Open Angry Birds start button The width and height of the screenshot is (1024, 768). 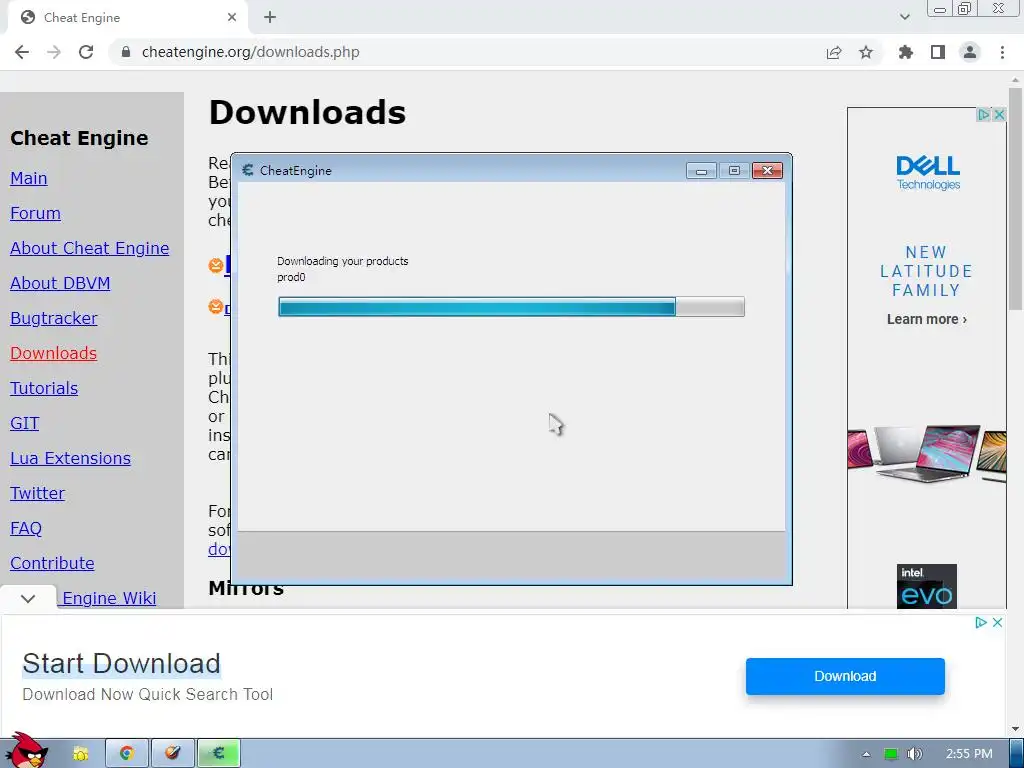tap(25, 751)
